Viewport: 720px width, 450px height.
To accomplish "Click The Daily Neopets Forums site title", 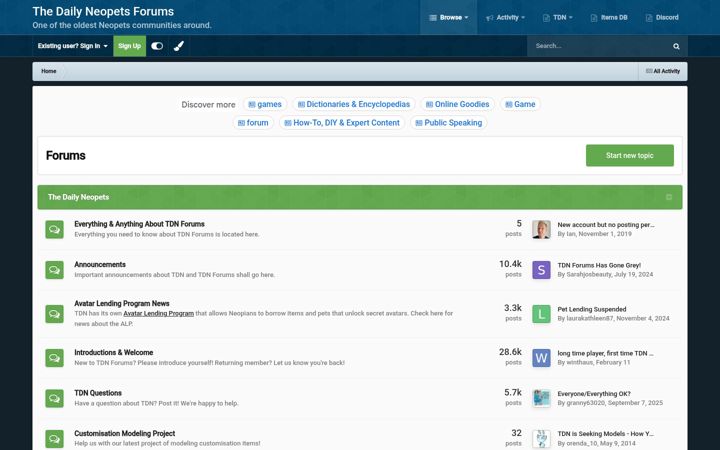I will pyautogui.click(x=103, y=11).
